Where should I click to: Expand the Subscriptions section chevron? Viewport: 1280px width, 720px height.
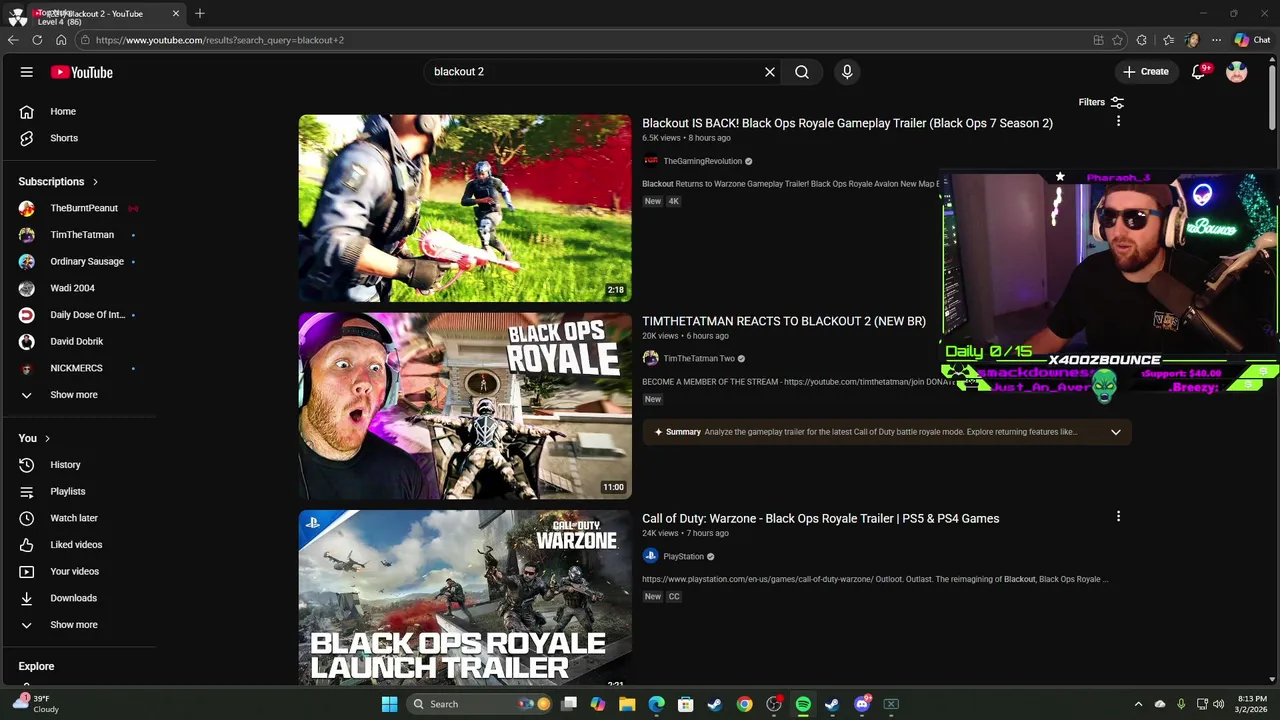[x=95, y=182]
